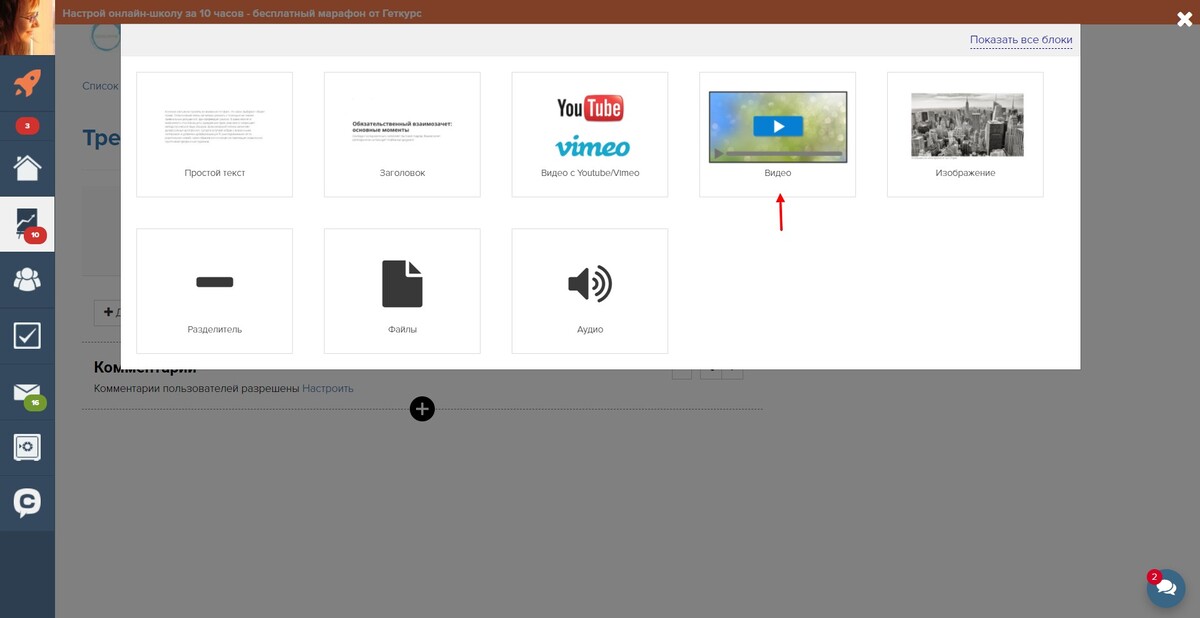This screenshot has width=1200, height=618.
Task: Choose the Видео с Youtube/Vimeo block
Action: [589, 134]
